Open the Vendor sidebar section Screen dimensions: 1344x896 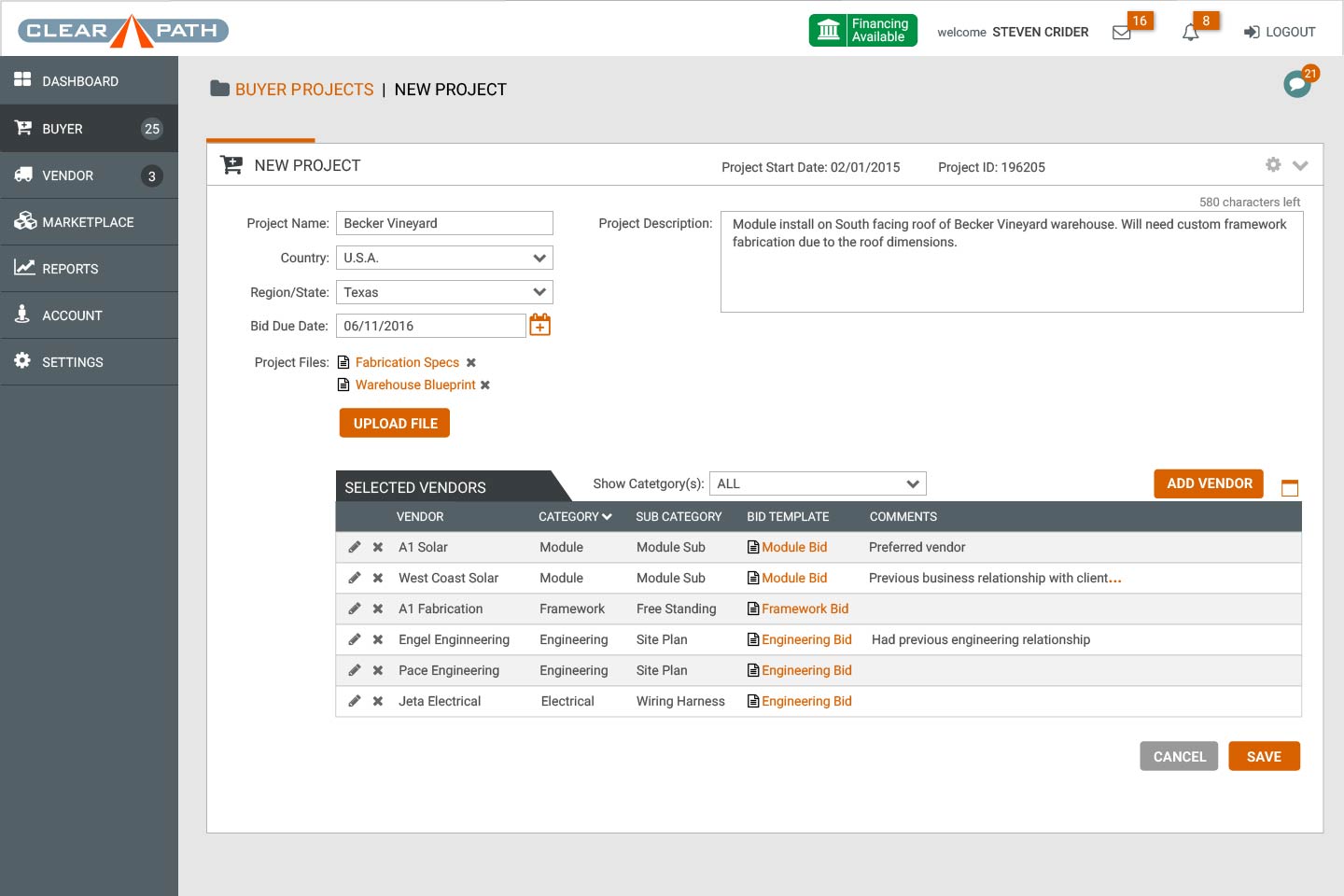(x=89, y=175)
